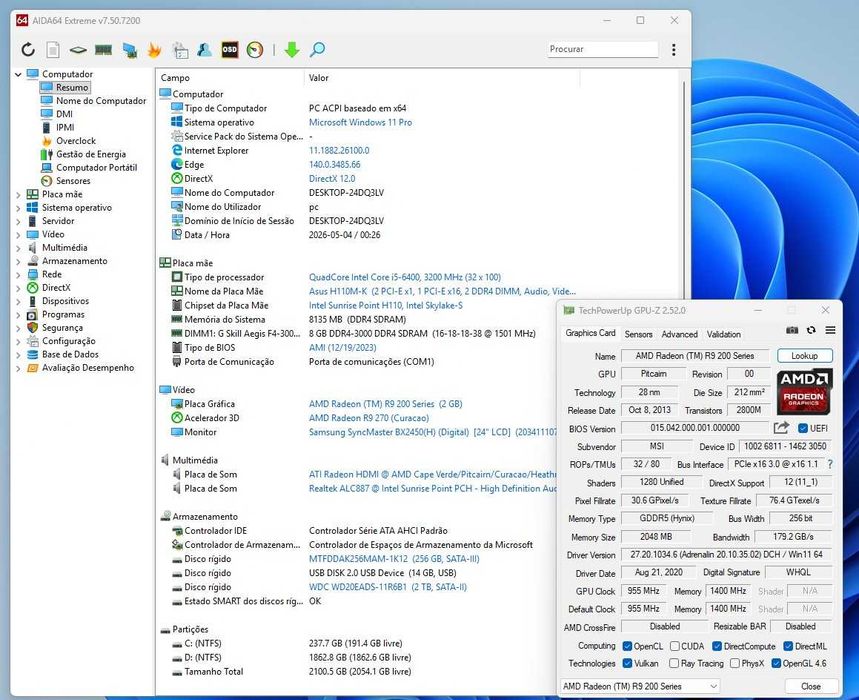Switch to the Advanced tab in GPU-Z
859x700 pixels.
(679, 334)
